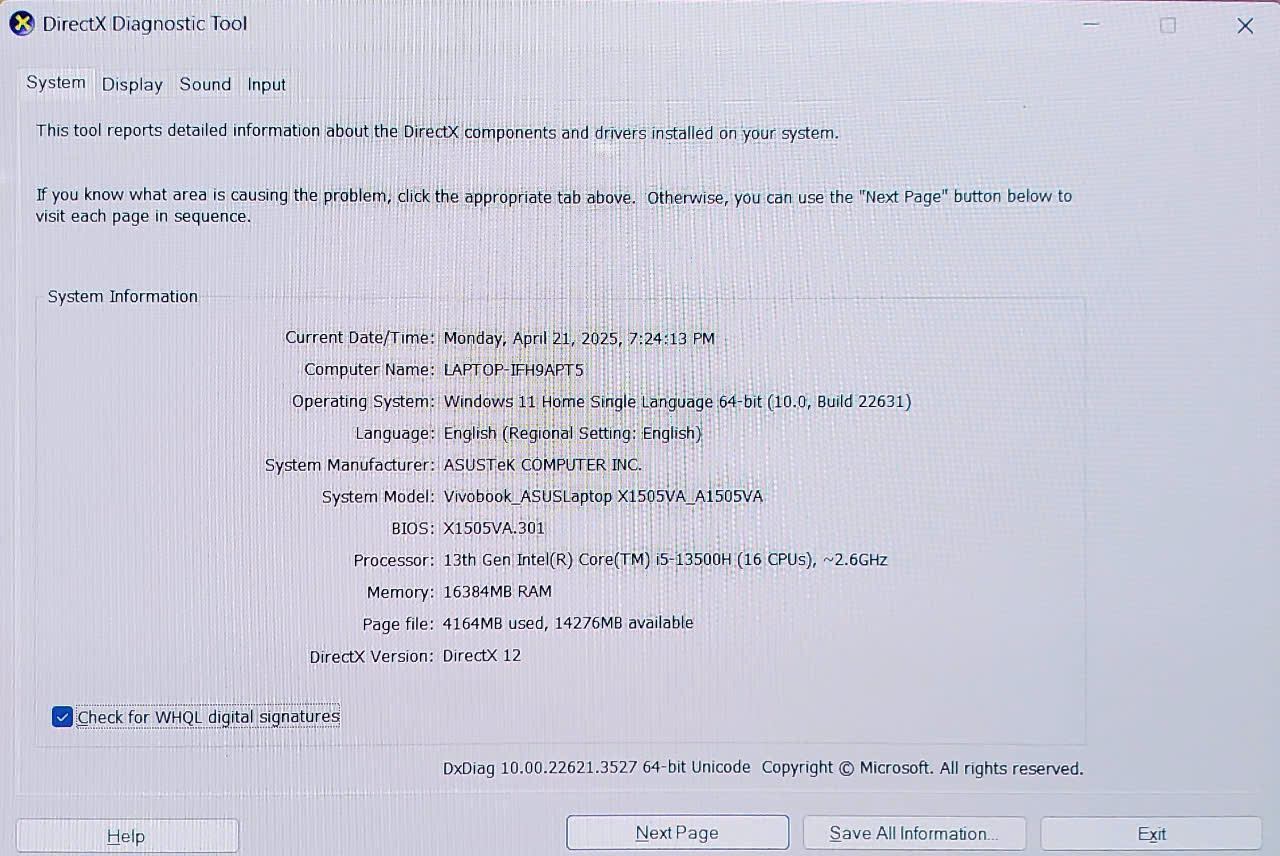1280x856 pixels.
Task: Open the Sound tab
Action: pos(205,85)
